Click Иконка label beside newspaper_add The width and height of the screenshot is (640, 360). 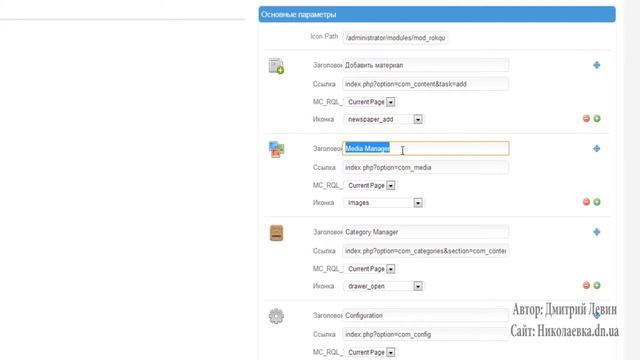click(x=324, y=119)
